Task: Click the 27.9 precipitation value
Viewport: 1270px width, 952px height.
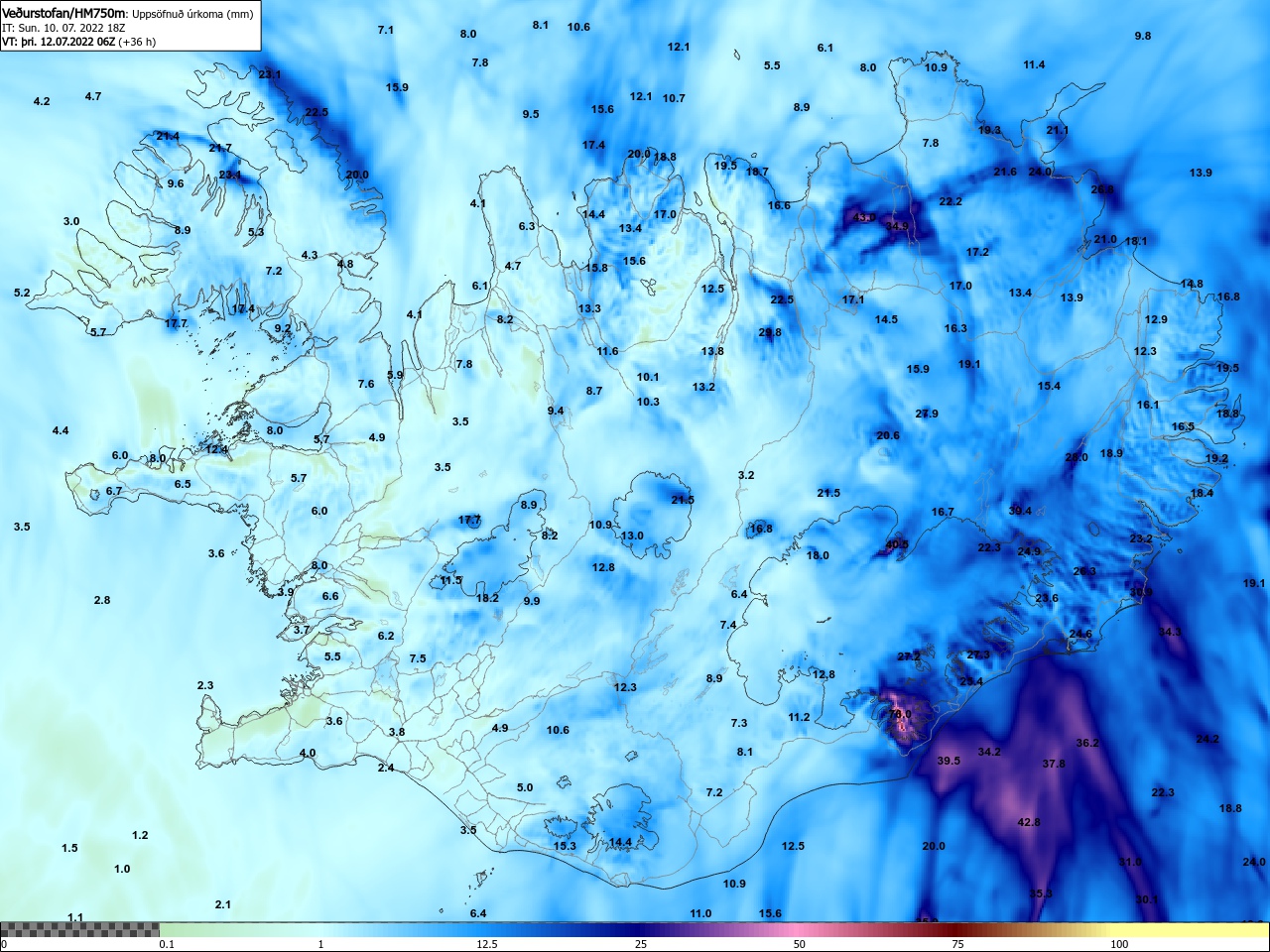Action: [927, 414]
